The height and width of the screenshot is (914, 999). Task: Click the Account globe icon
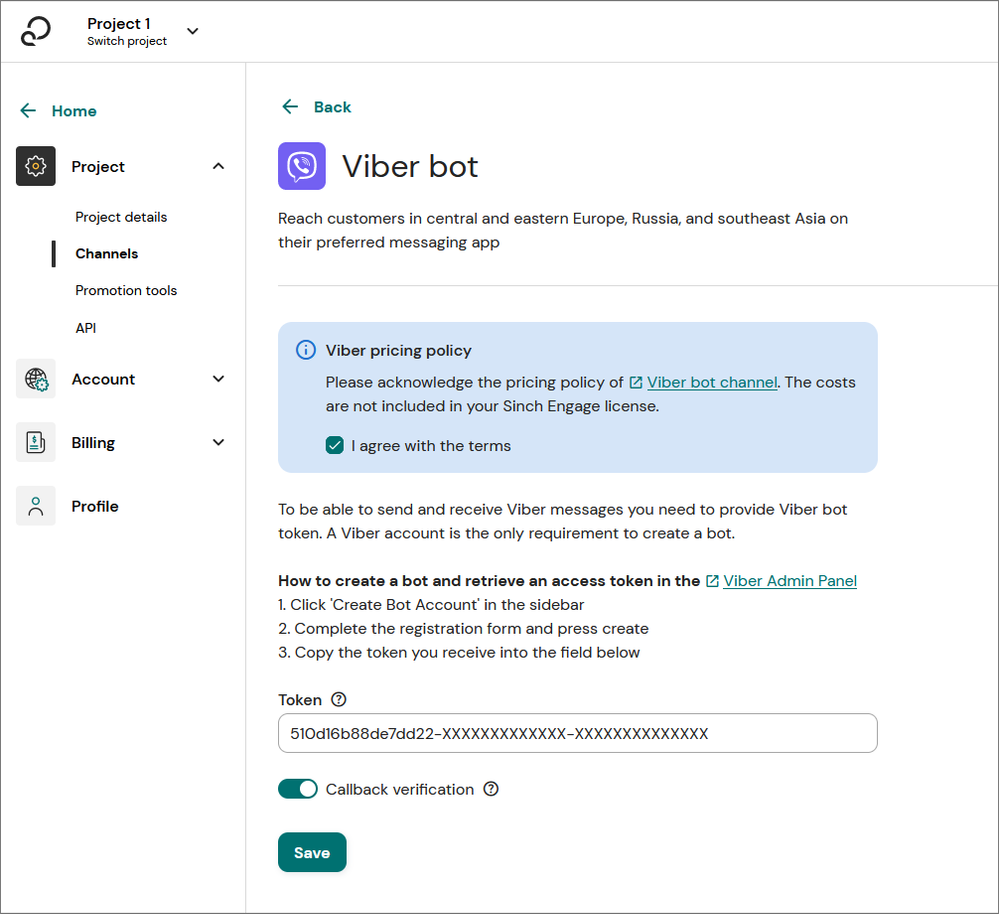(x=36, y=379)
